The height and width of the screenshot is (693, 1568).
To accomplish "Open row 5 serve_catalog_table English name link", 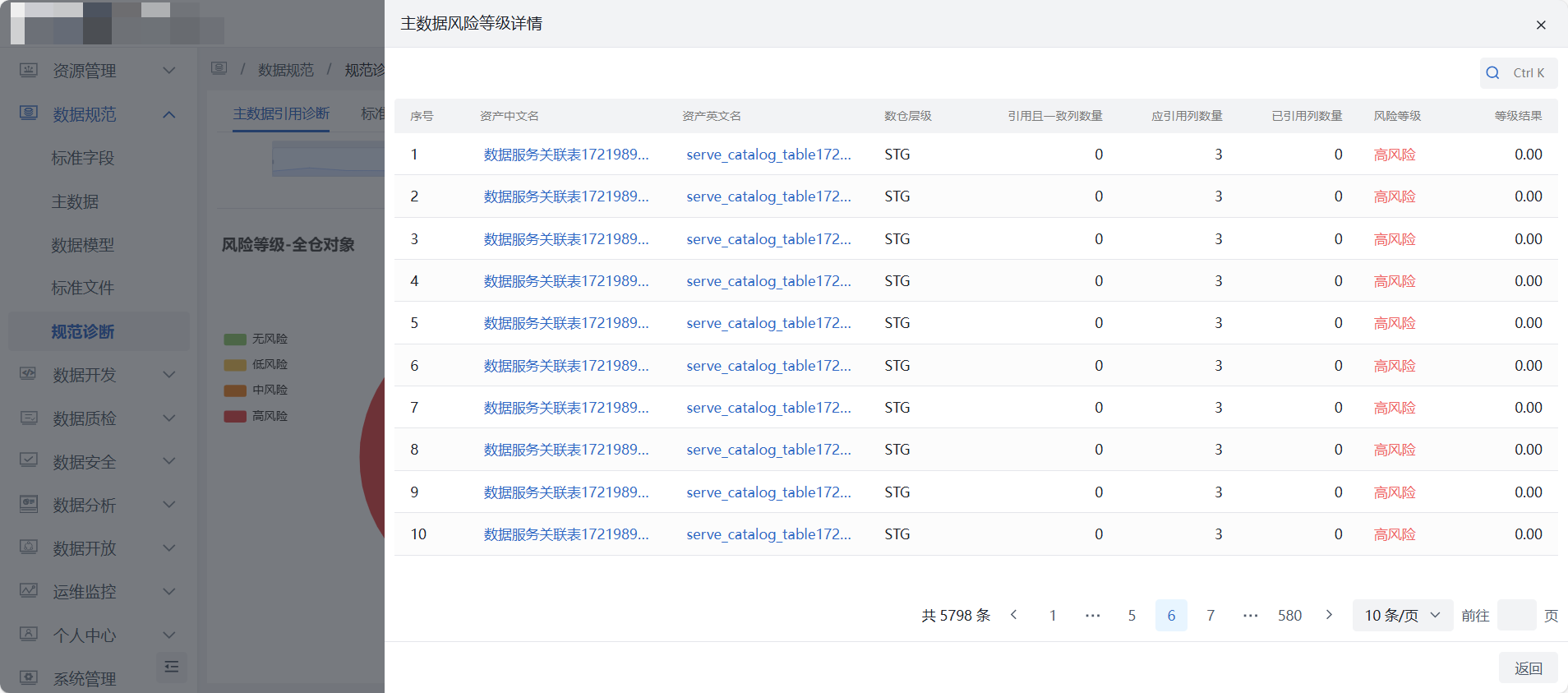I will click(768, 323).
